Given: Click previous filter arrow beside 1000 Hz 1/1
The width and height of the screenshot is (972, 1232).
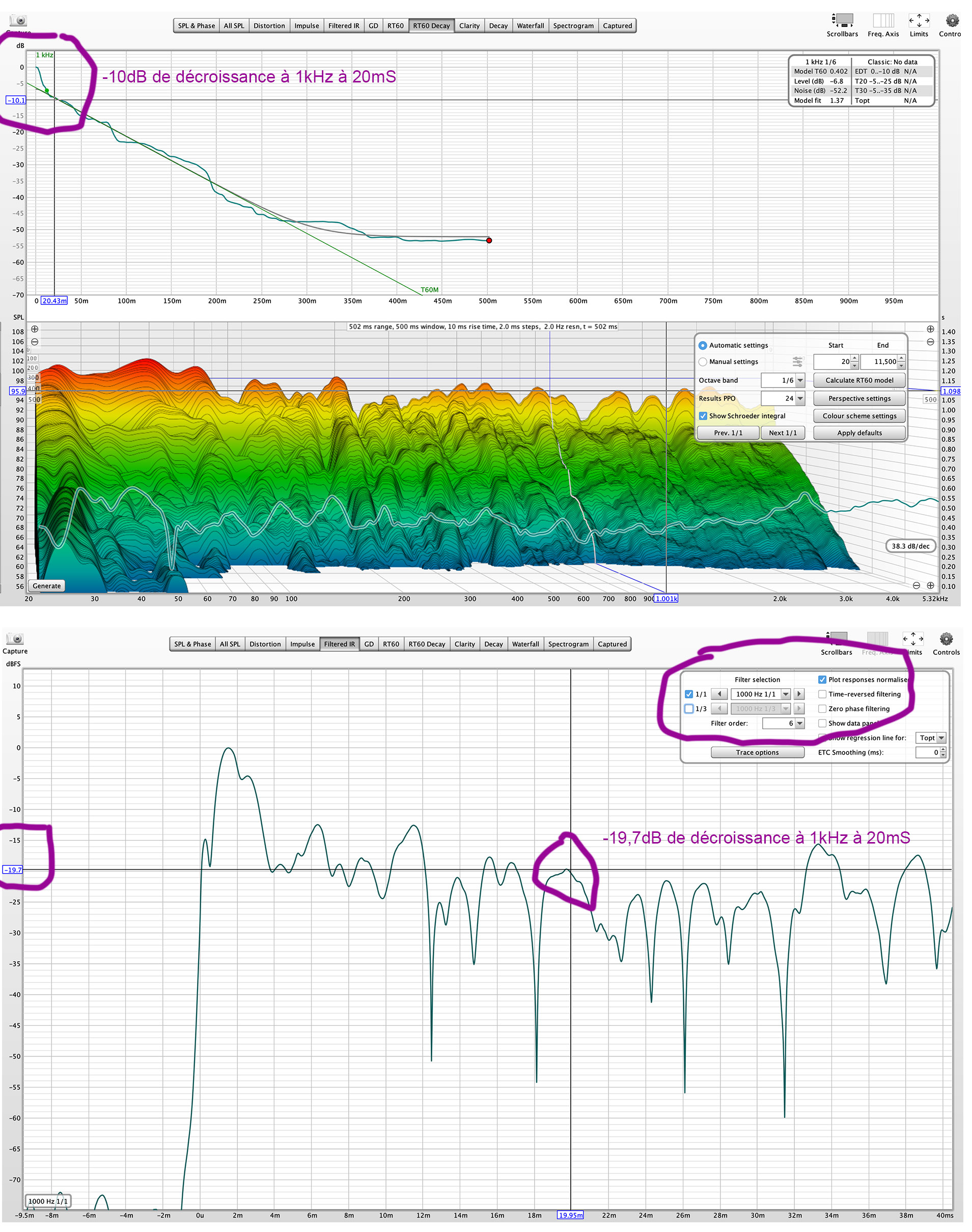Looking at the screenshot, I should pyautogui.click(x=719, y=694).
